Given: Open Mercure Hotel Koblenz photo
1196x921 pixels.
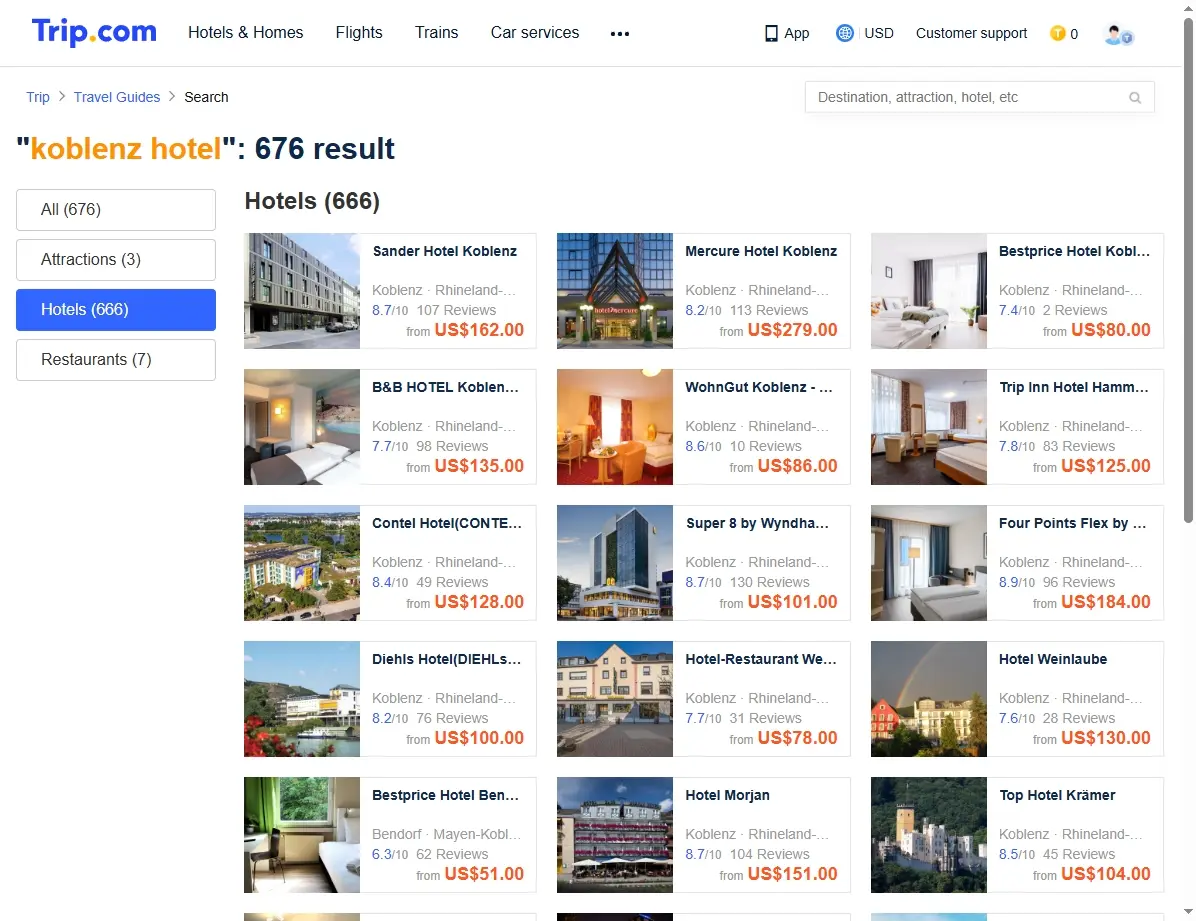Looking at the screenshot, I should click(x=615, y=291).
